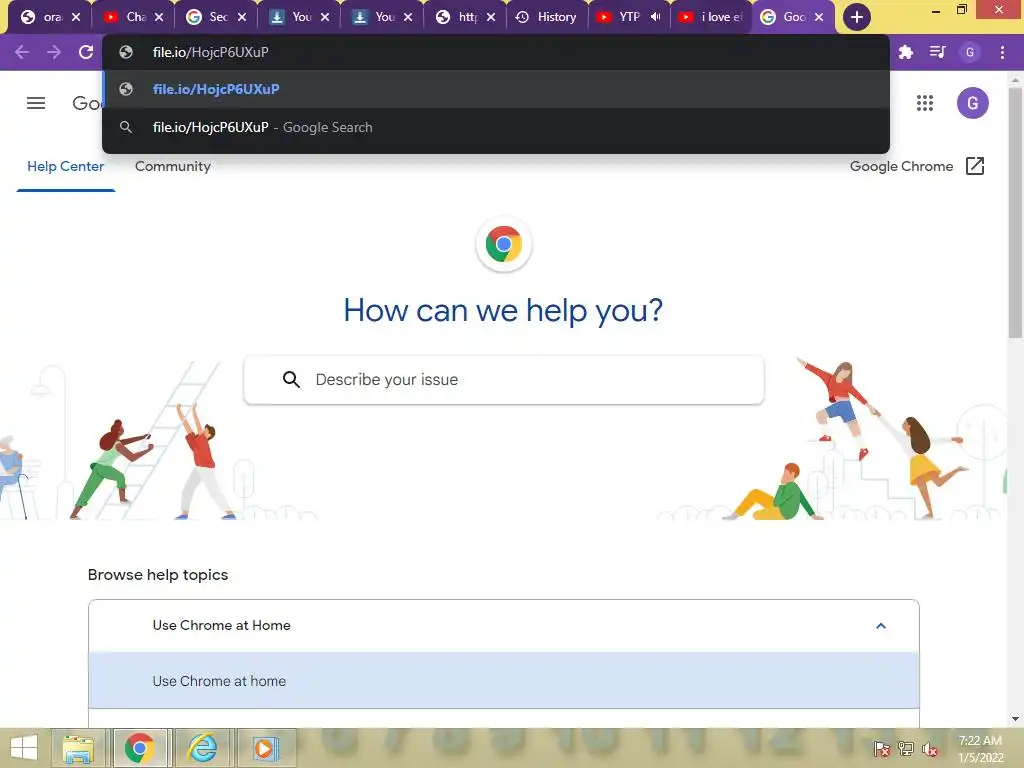1024x768 pixels.
Task: Click the network tray icon
Action: [906, 748]
